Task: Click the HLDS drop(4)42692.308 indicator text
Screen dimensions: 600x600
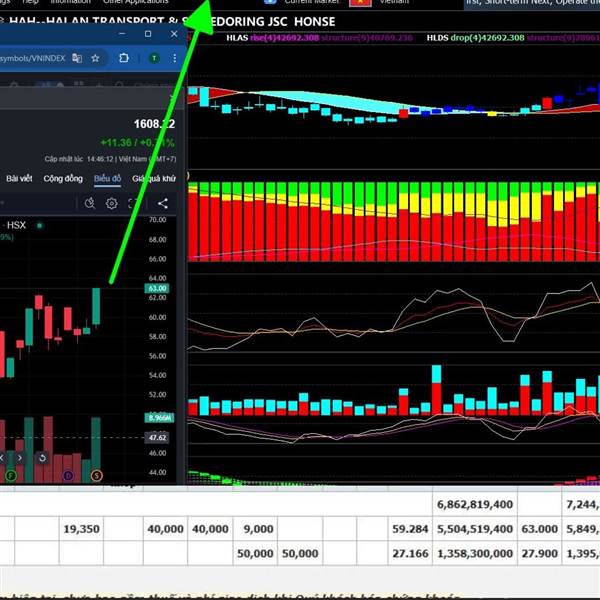Action: click(x=475, y=38)
